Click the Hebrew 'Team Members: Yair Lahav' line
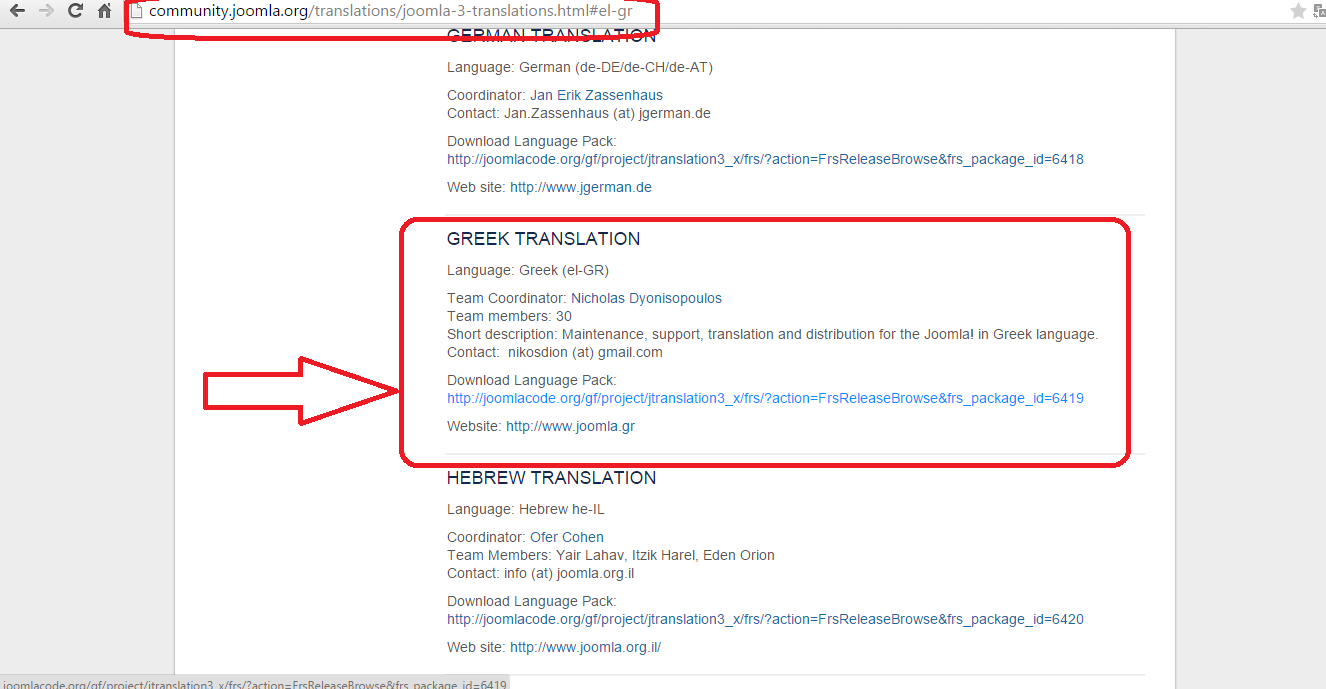Image resolution: width=1326 pixels, height=689 pixels. (x=611, y=556)
